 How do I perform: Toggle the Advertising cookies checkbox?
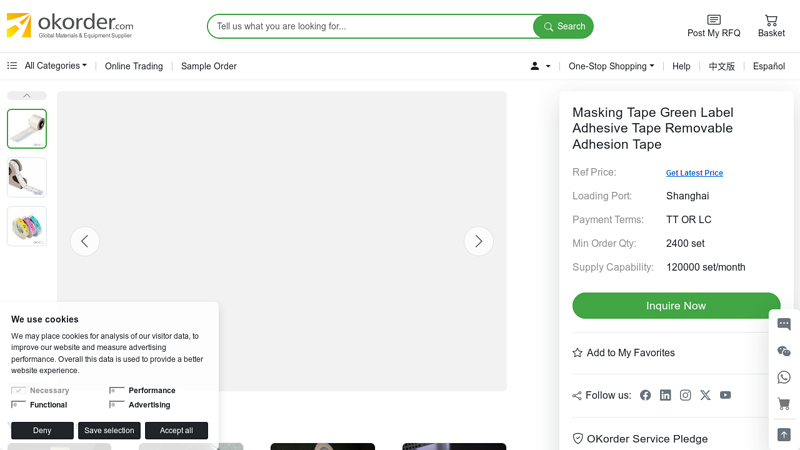coord(117,405)
